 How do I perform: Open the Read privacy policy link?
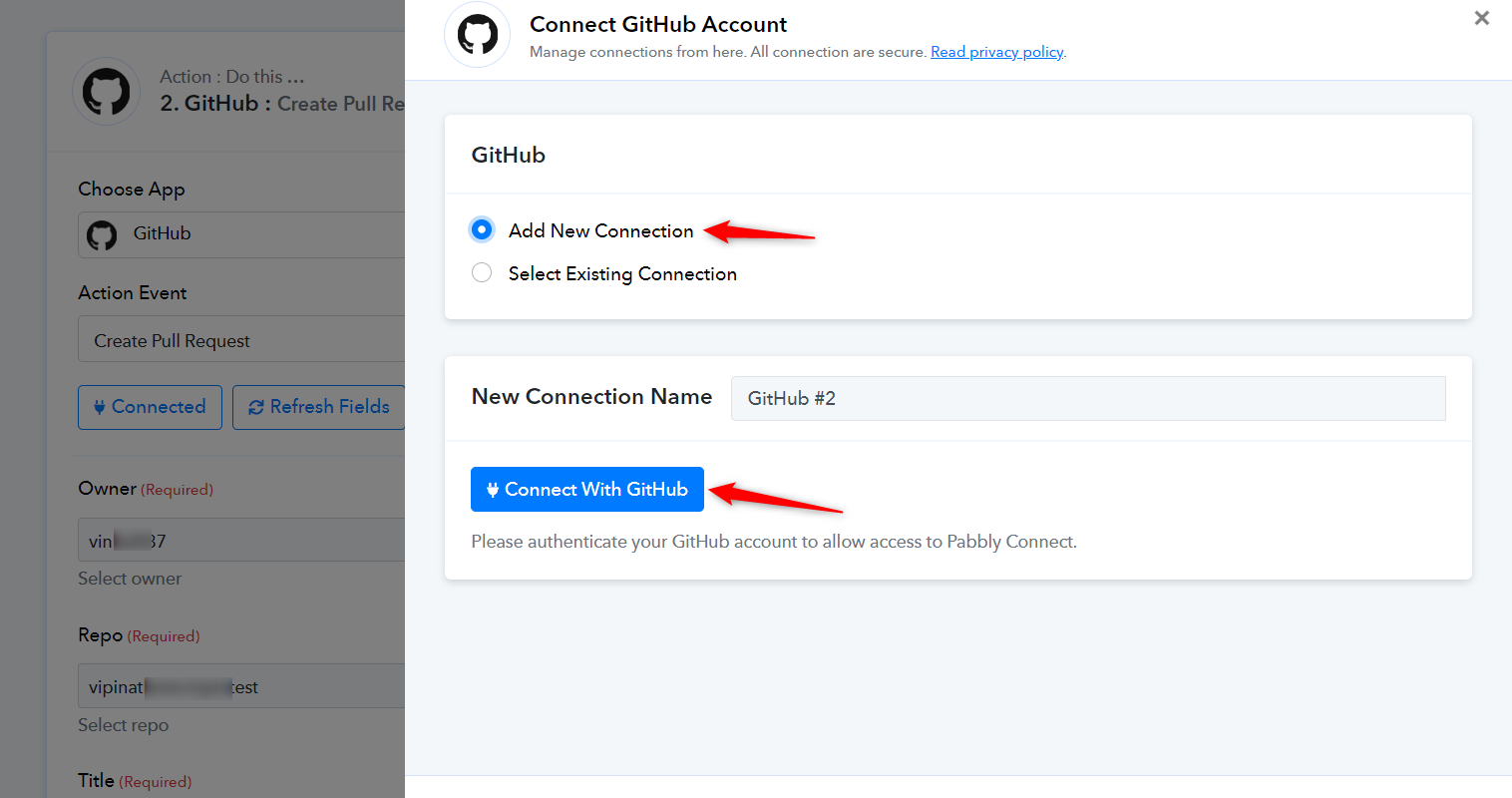pos(997,52)
